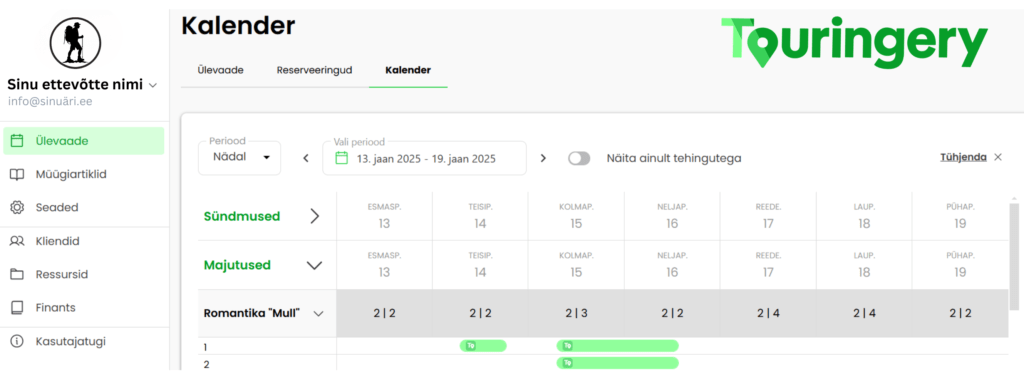Go to the next week arrow
1024x379 pixels.
coord(543,158)
